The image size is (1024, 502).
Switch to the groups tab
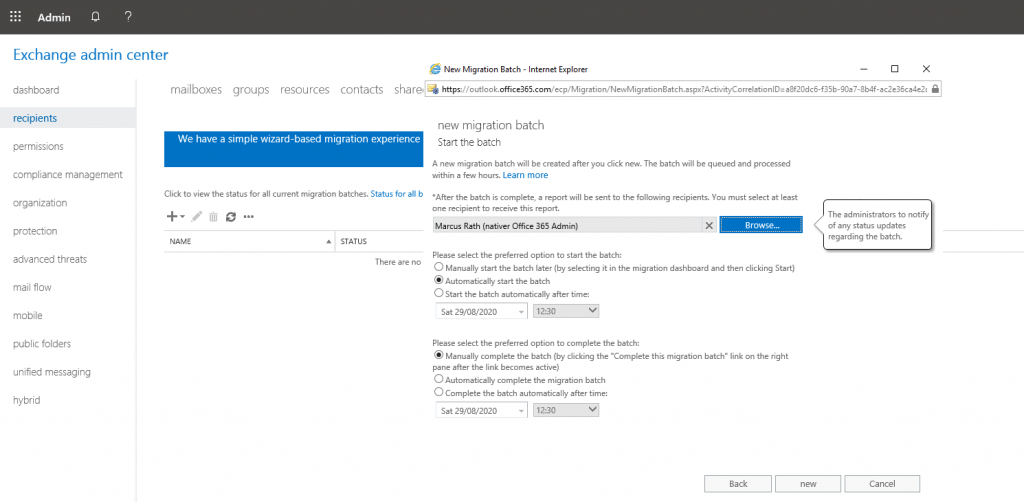pos(251,90)
